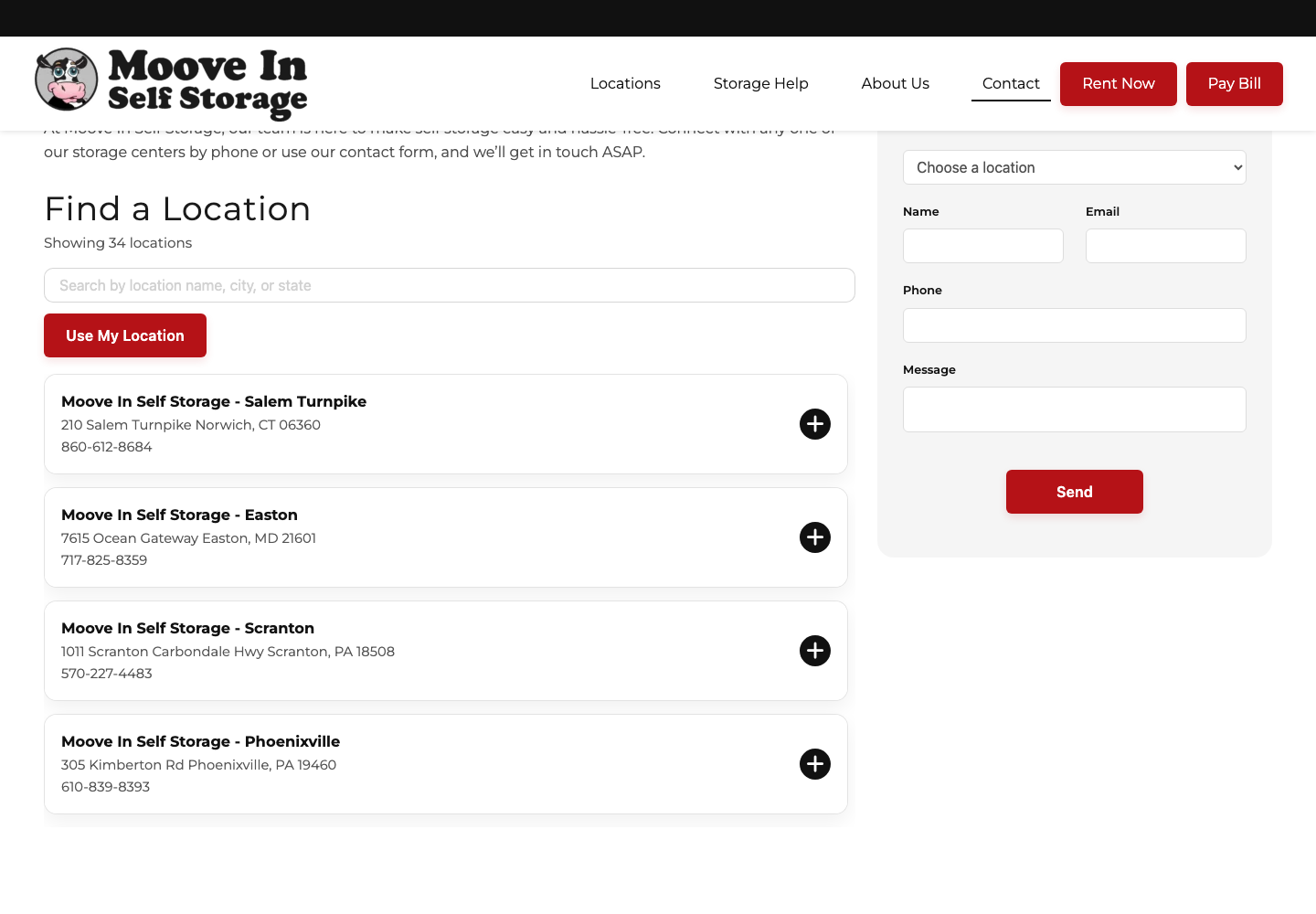Focus the Name input field
The width and height of the screenshot is (1316, 914).
coord(983,246)
